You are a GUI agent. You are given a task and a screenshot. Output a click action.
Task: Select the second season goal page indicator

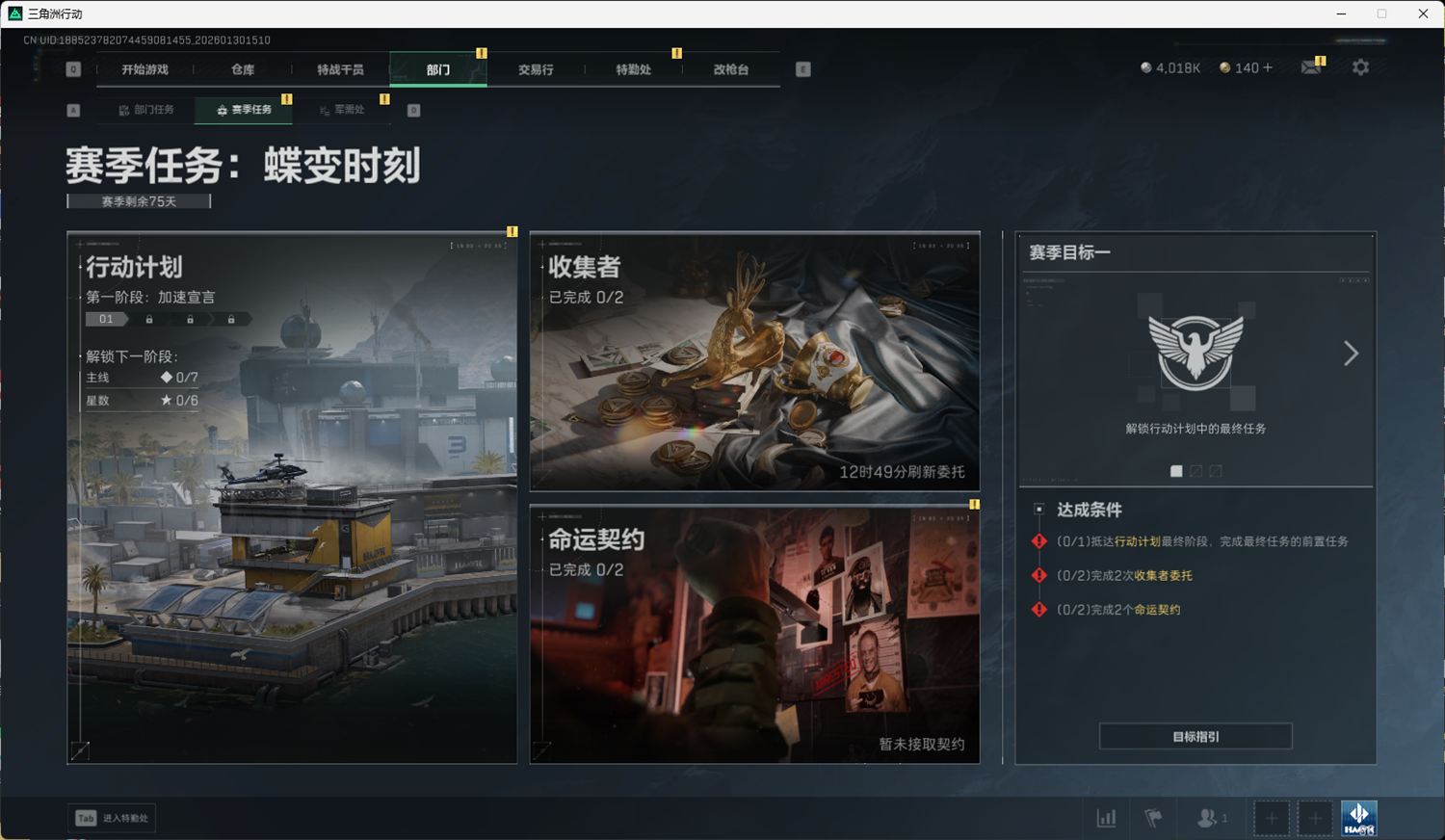coord(1195,471)
